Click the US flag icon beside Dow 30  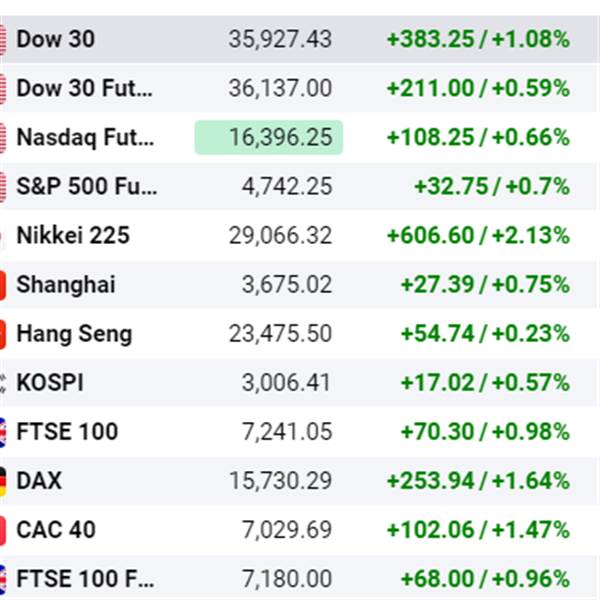(x=3, y=40)
